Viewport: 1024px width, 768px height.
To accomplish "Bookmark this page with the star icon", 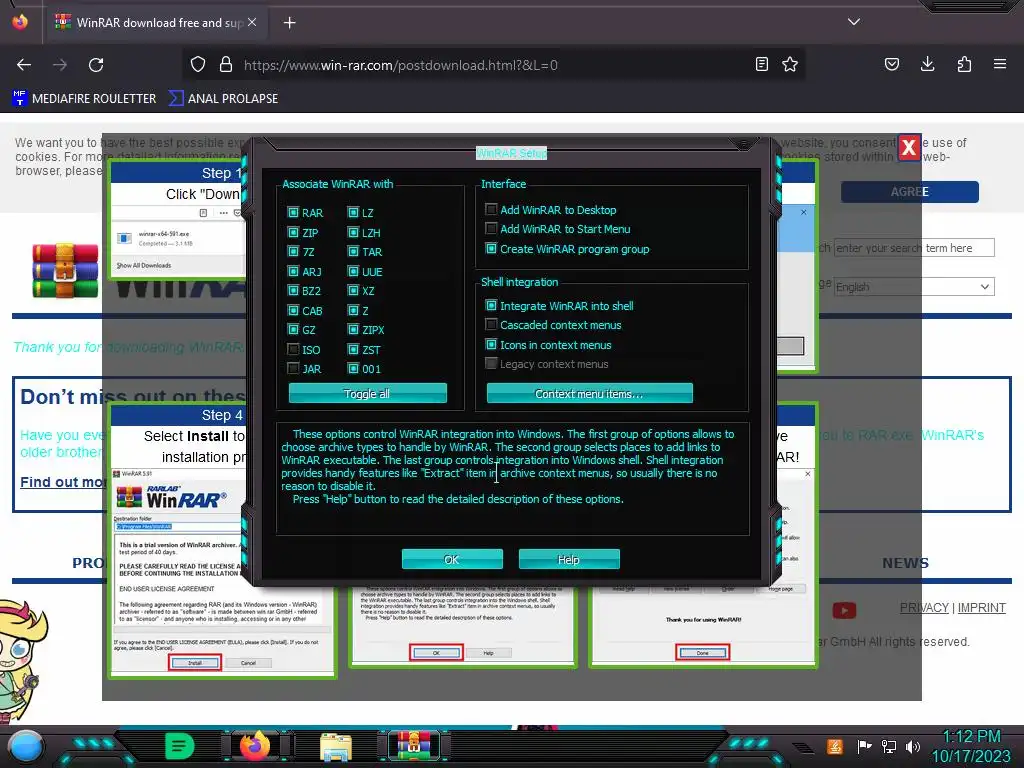I will pyautogui.click(x=790, y=64).
